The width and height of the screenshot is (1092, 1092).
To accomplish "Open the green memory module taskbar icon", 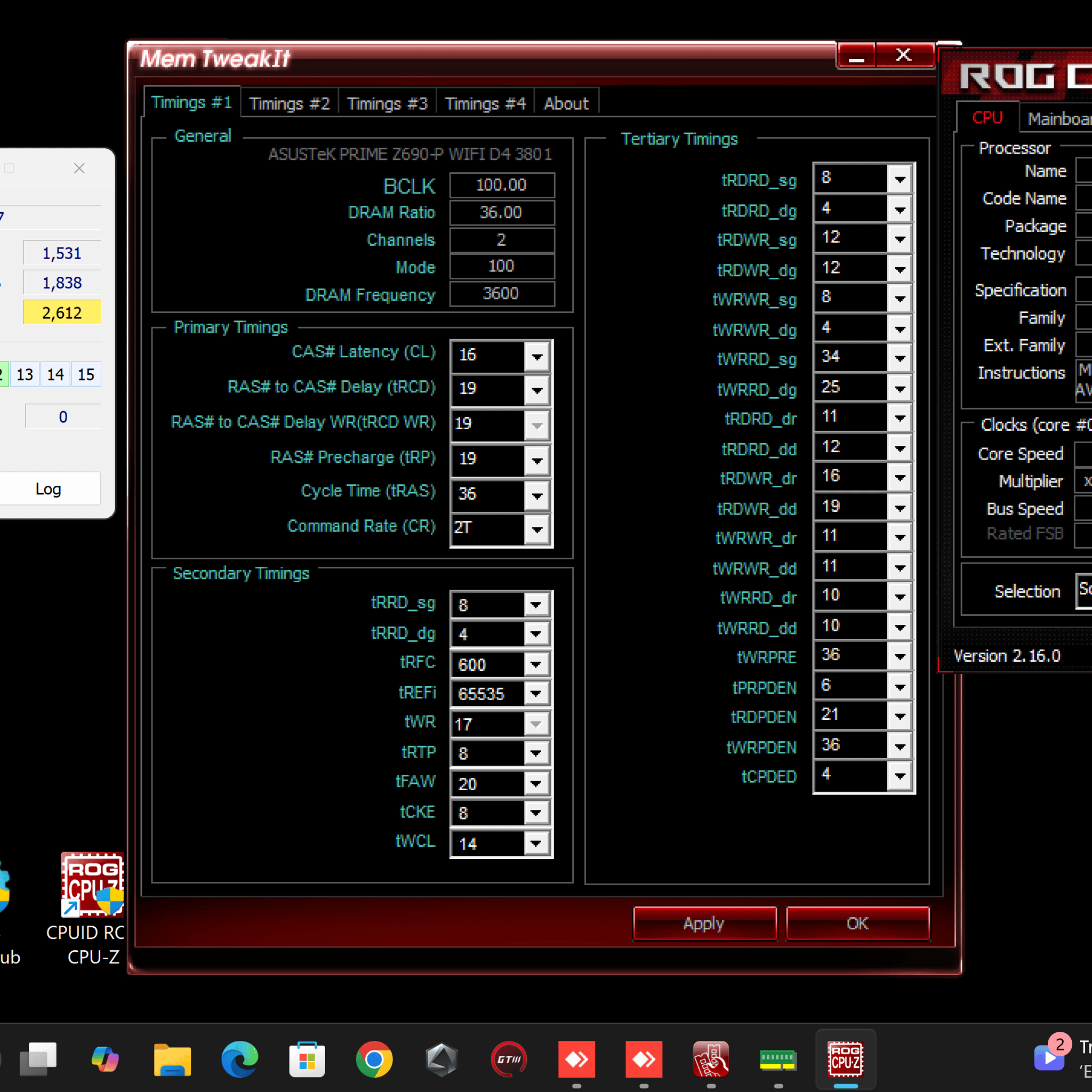I will coord(778,1058).
